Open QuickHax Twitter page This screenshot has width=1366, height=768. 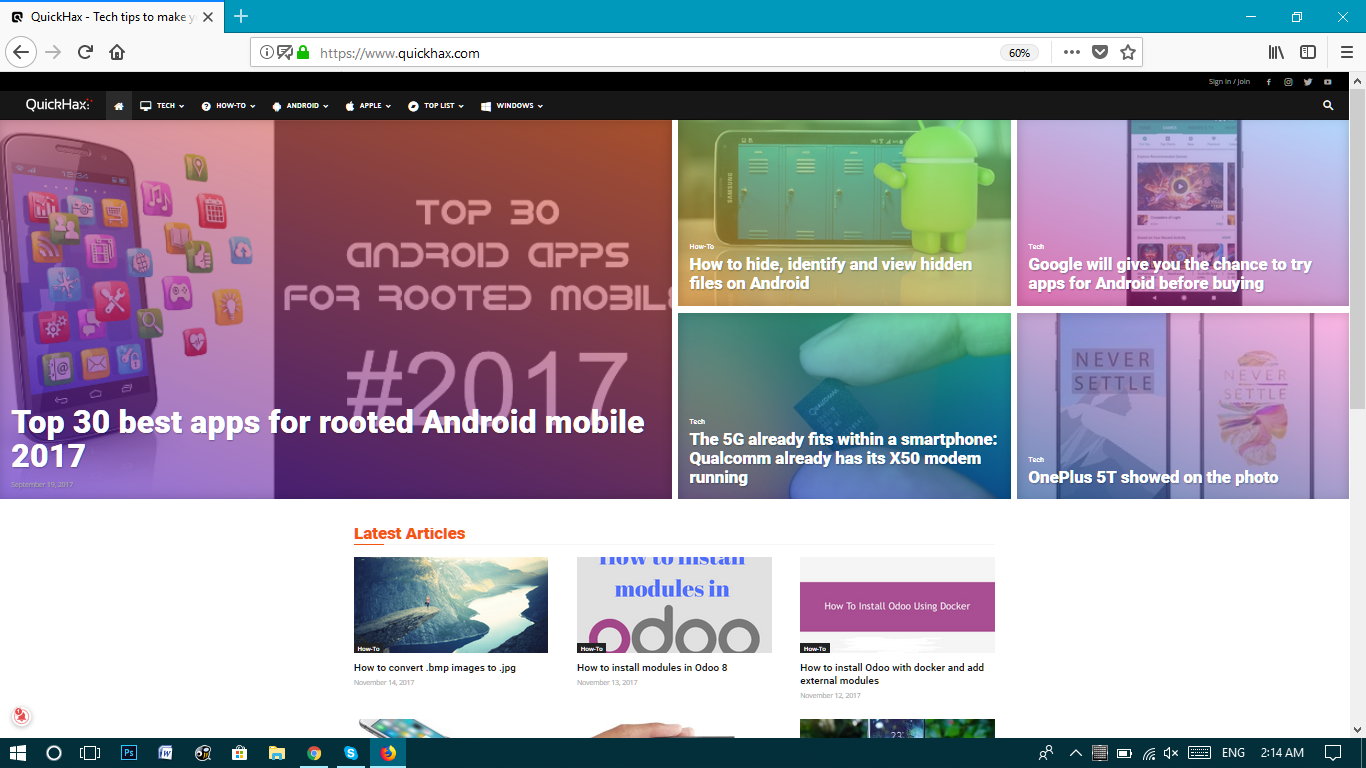[1308, 82]
